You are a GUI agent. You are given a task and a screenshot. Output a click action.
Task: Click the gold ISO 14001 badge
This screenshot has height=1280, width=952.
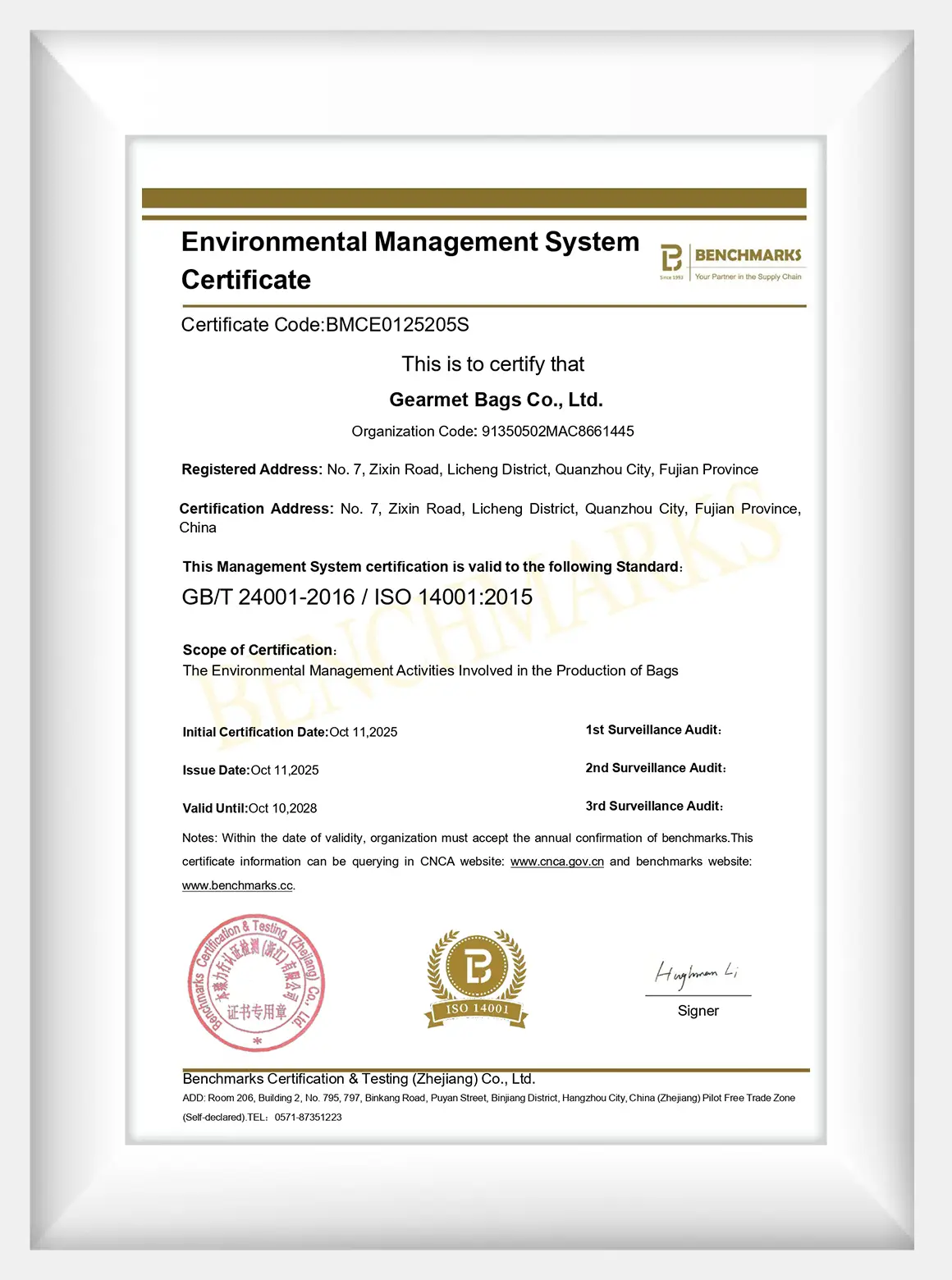point(477,979)
